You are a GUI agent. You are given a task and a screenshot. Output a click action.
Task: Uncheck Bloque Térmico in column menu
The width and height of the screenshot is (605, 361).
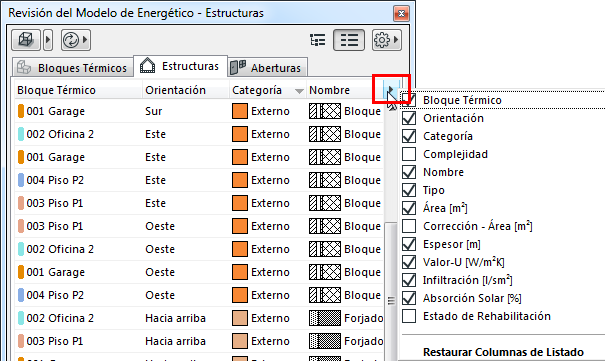[409, 100]
